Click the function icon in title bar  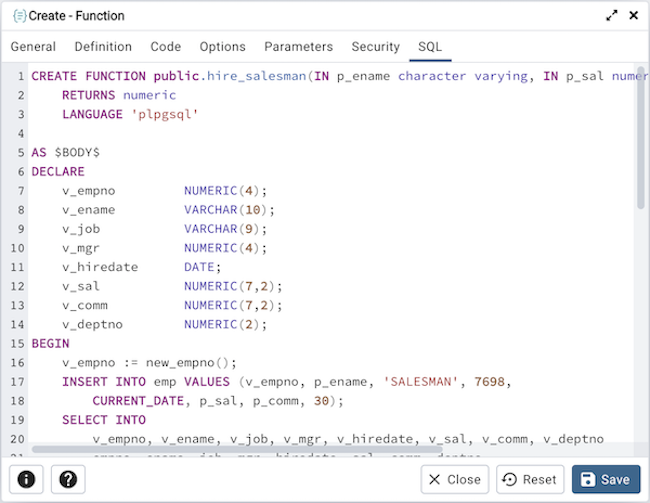point(18,16)
